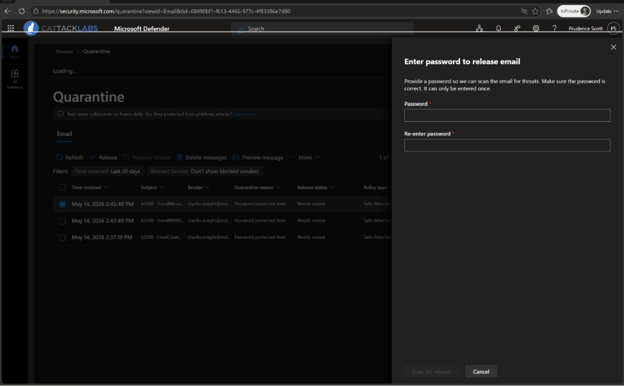
Task: Click the PS account avatar
Action: [x=614, y=28]
